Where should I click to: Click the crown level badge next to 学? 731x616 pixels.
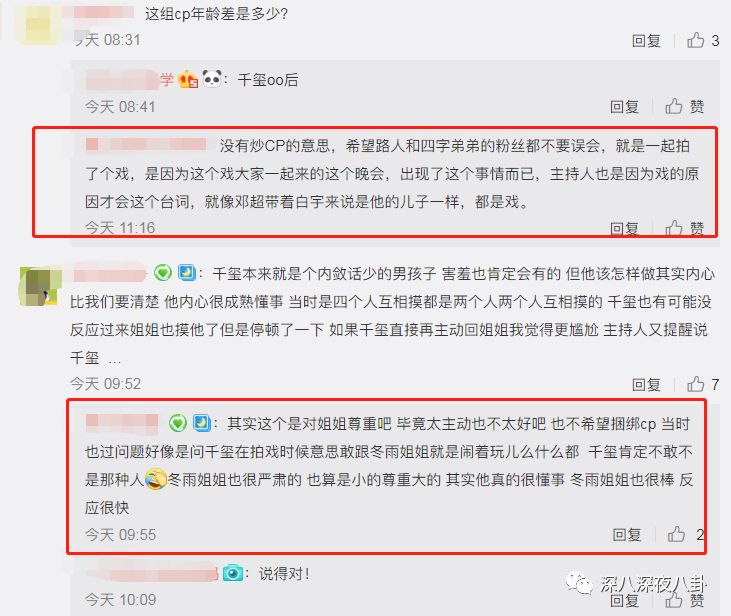coord(188,79)
